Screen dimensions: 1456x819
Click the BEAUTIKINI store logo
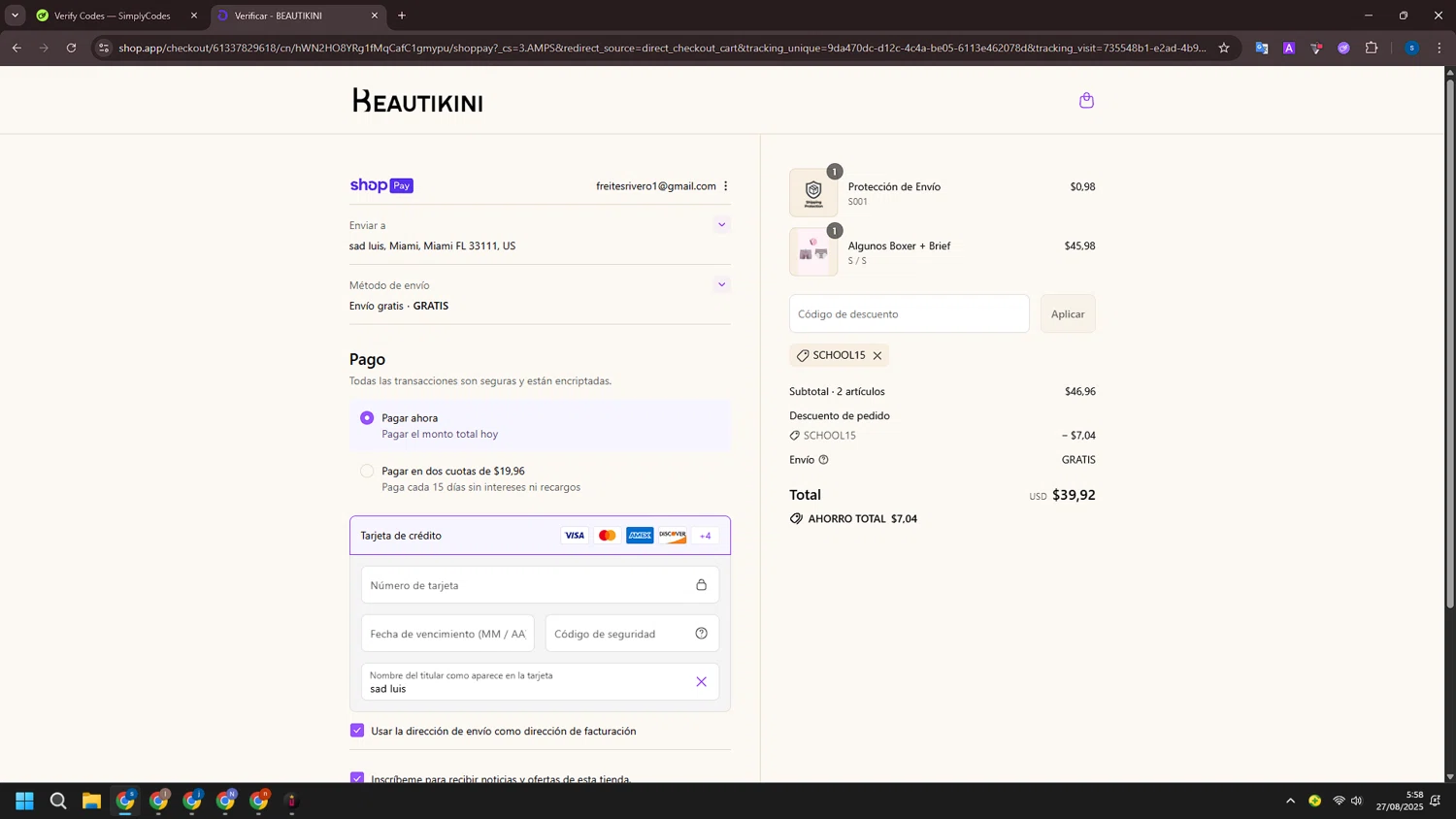point(417,101)
